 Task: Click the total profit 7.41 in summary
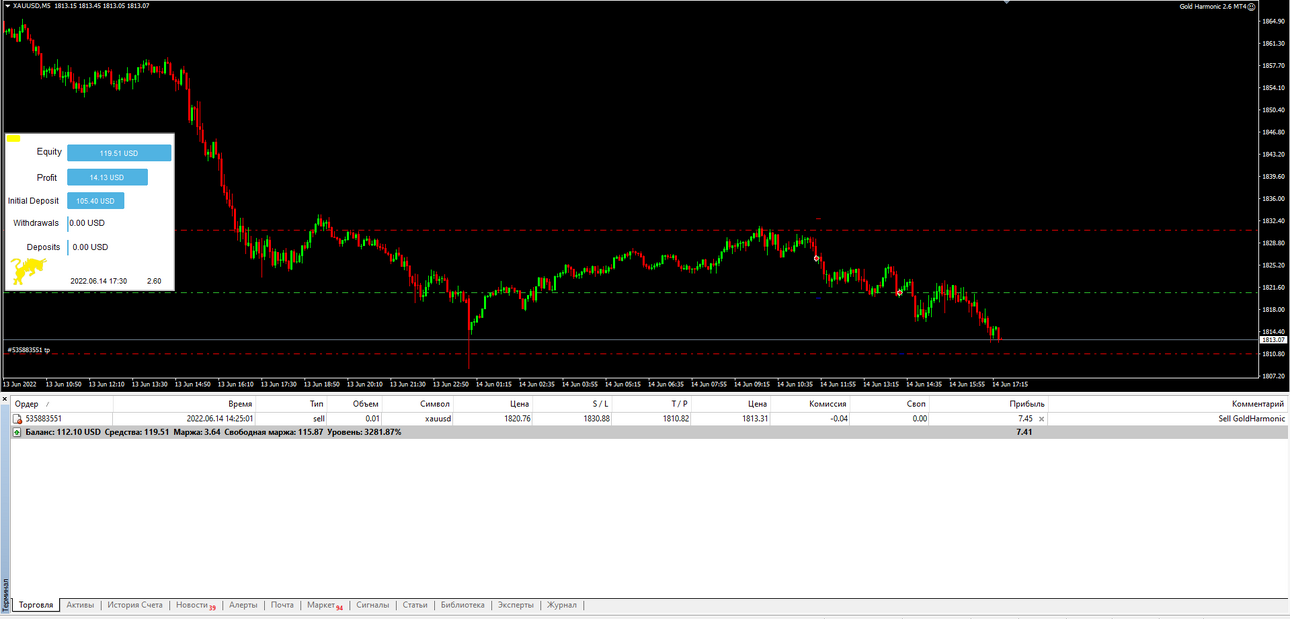click(x=1024, y=432)
